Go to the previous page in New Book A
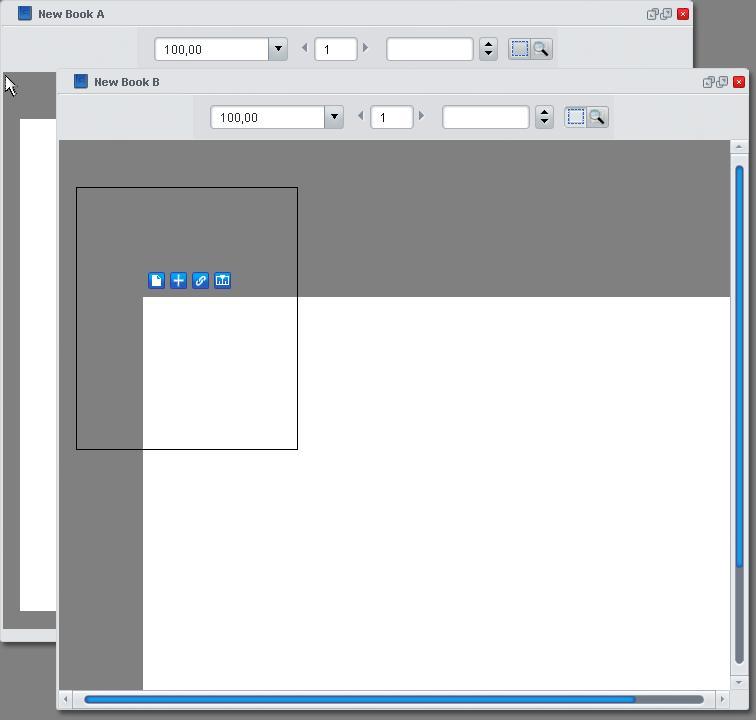This screenshot has width=756, height=720. (x=305, y=48)
